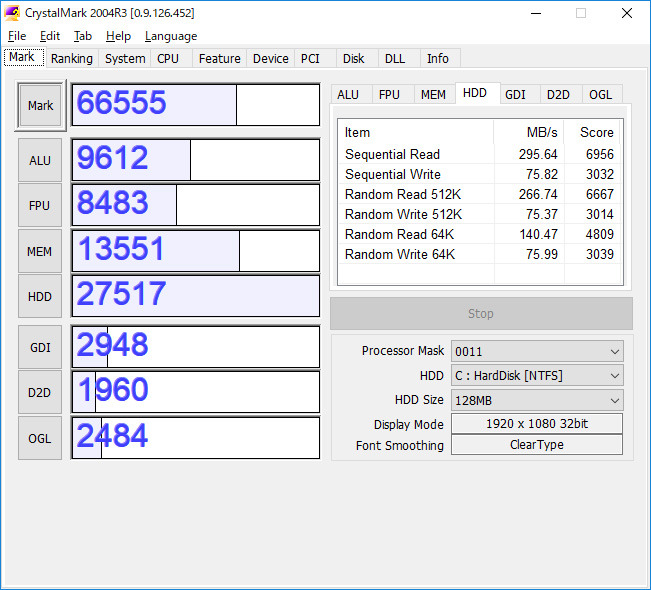Run the GDI benchmark button

point(40,347)
